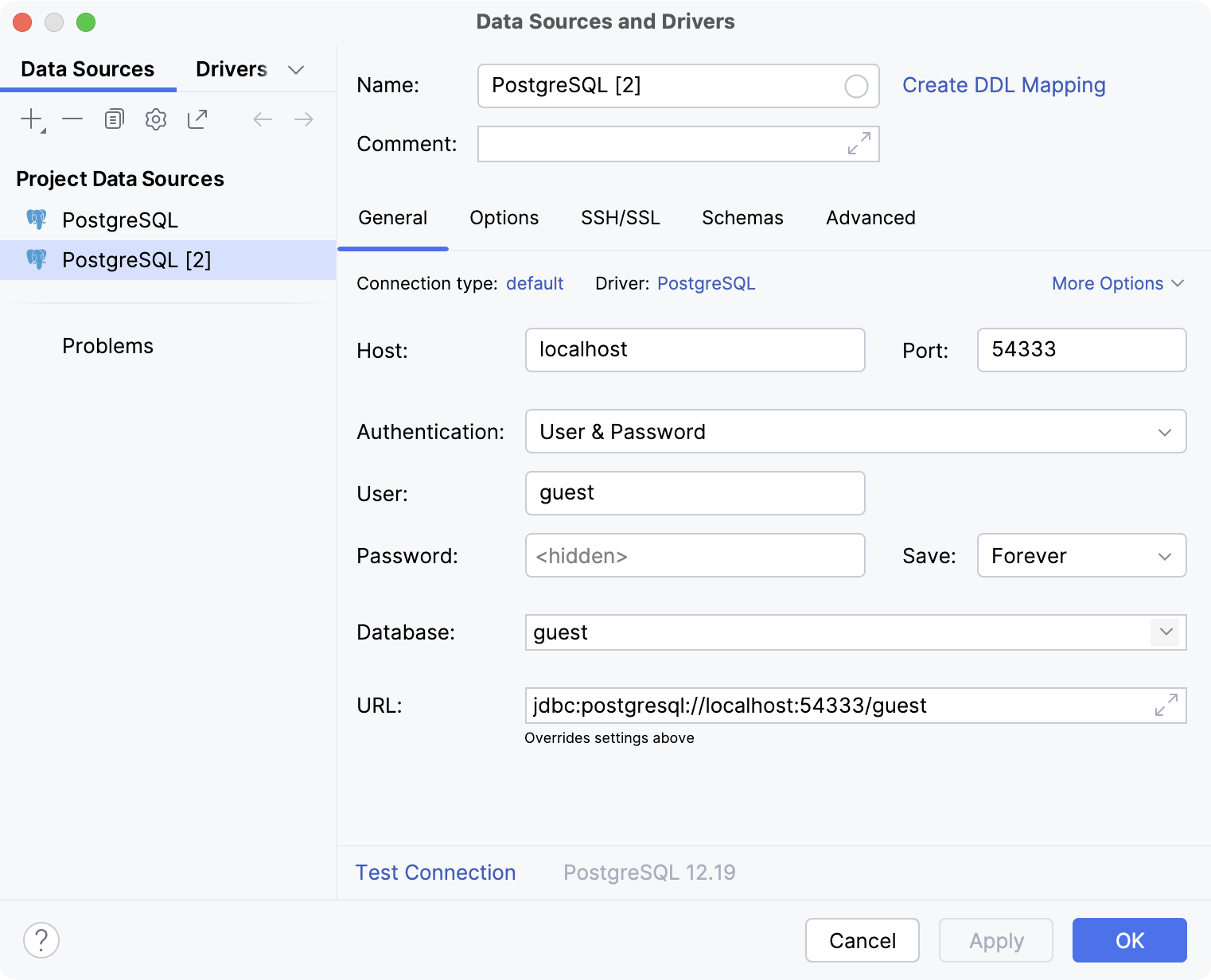Image resolution: width=1211 pixels, height=980 pixels.
Task: Open the Database dropdown arrow
Action: (1166, 632)
